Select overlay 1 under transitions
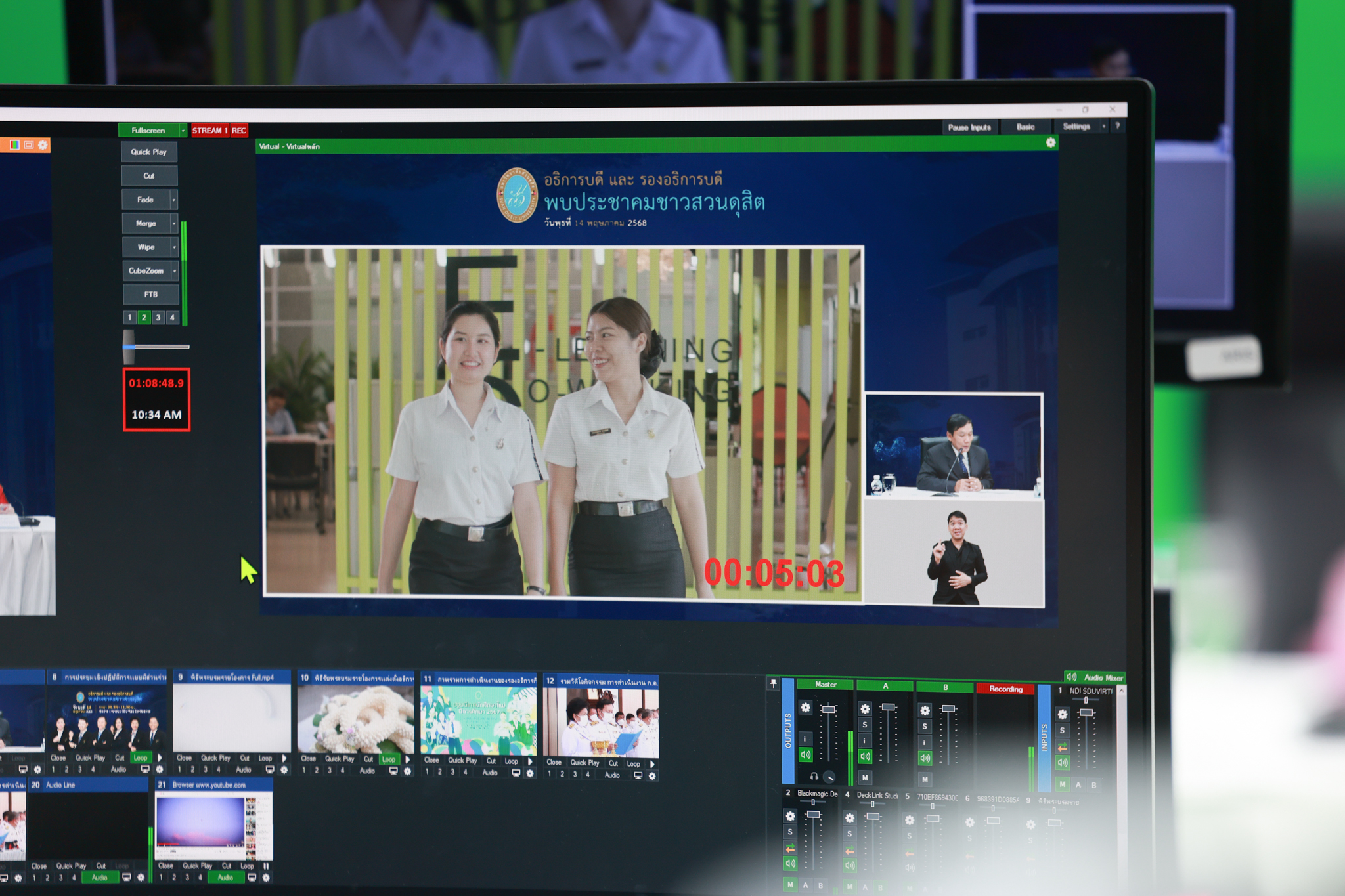The width and height of the screenshot is (1345, 896). point(130,318)
